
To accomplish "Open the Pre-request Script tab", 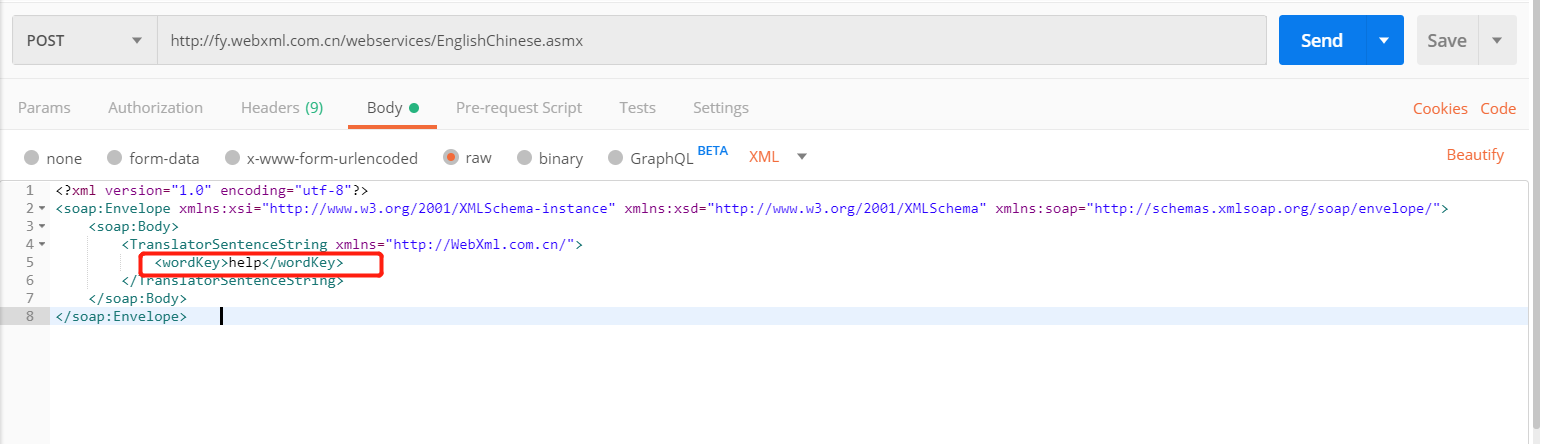I will pos(518,108).
